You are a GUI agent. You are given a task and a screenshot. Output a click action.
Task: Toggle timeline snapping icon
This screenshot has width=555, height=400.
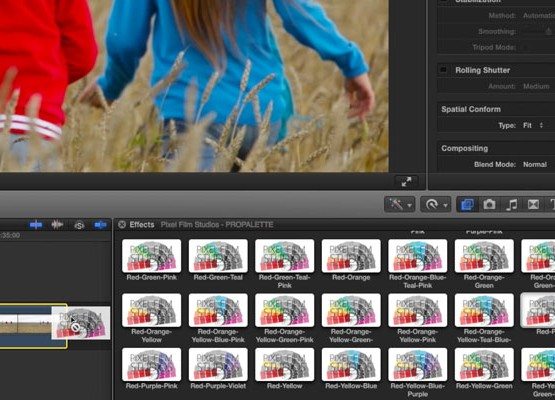point(101,224)
